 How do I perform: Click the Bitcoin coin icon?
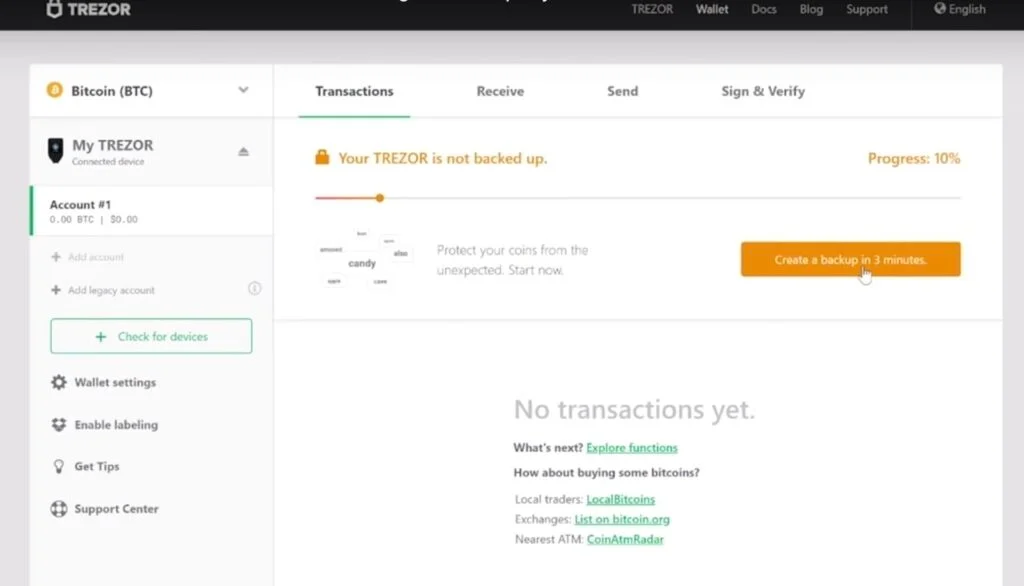(x=54, y=91)
